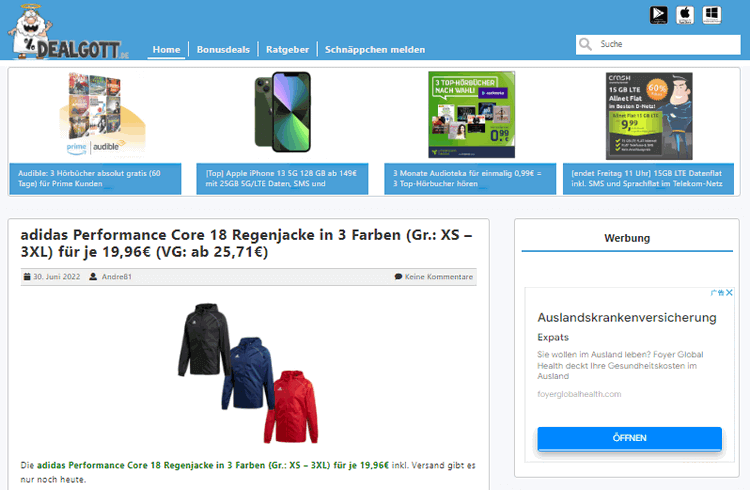Open the author link Andre81
Image resolution: width=750 pixels, height=490 pixels.
tap(117, 277)
